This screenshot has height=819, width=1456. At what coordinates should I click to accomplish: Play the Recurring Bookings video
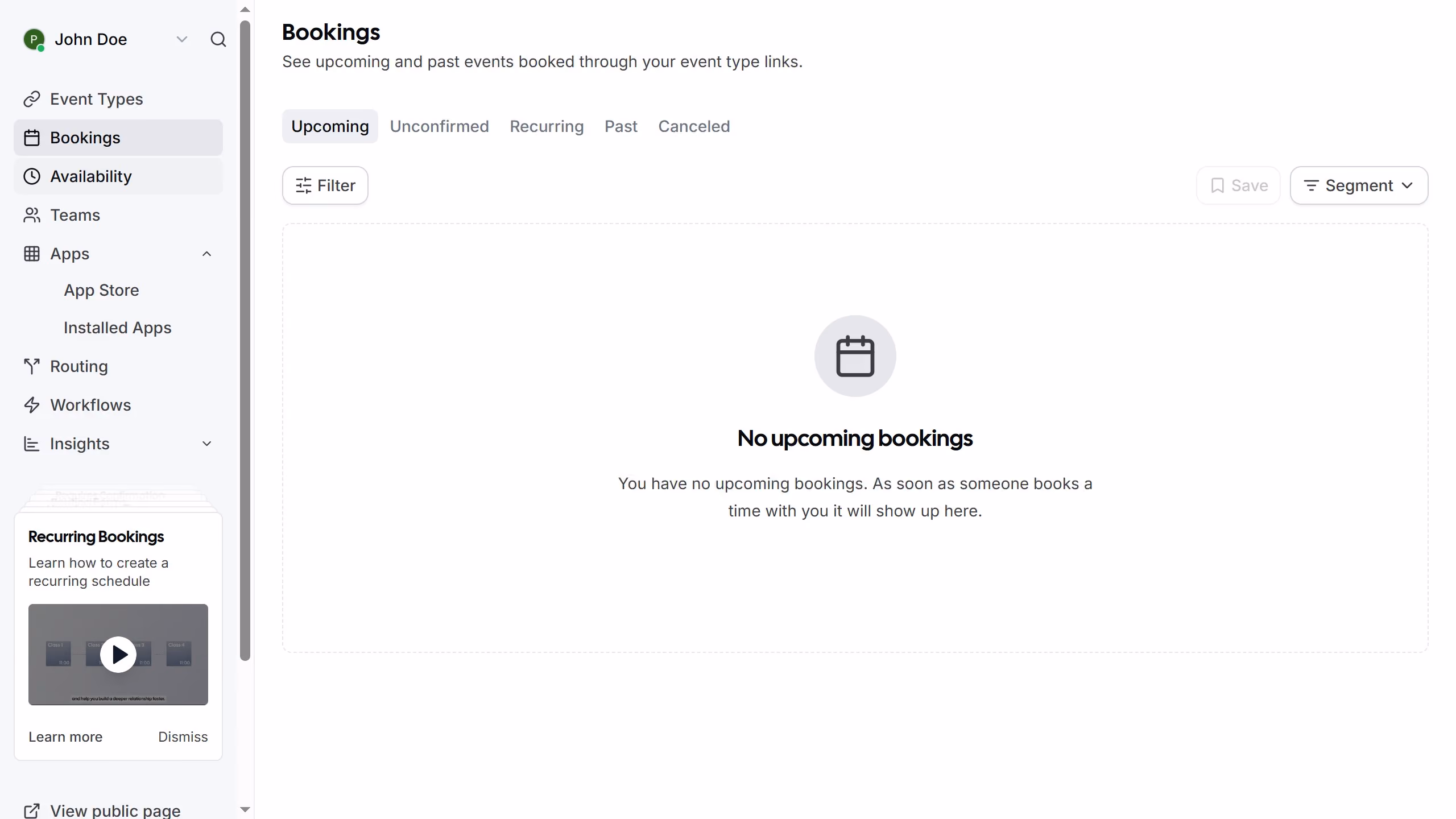click(x=118, y=655)
